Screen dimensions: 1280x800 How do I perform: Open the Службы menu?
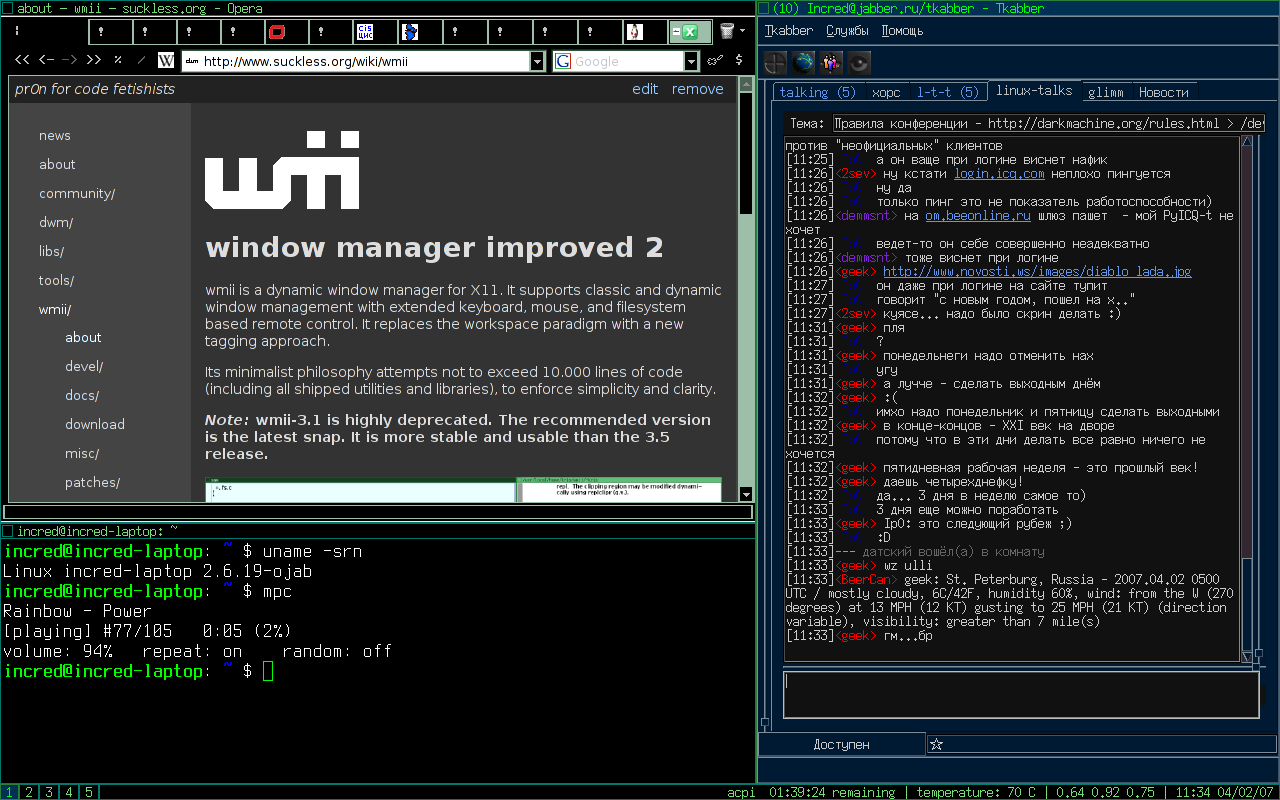pyautogui.click(x=847, y=30)
